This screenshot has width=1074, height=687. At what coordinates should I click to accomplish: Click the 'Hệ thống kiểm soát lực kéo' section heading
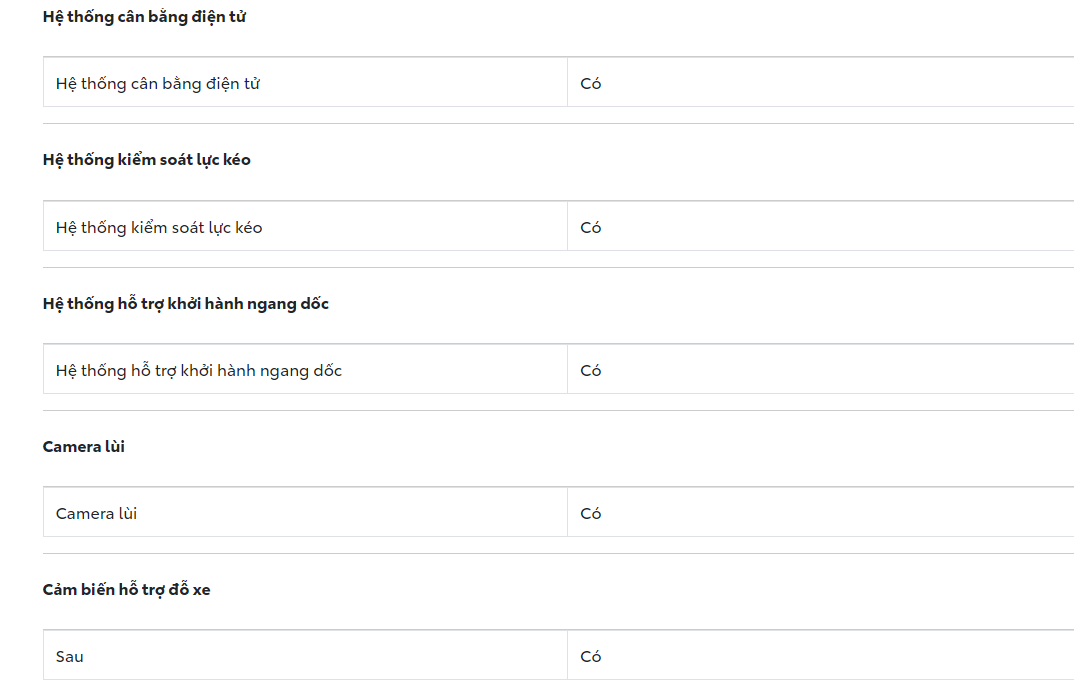[x=146, y=160]
